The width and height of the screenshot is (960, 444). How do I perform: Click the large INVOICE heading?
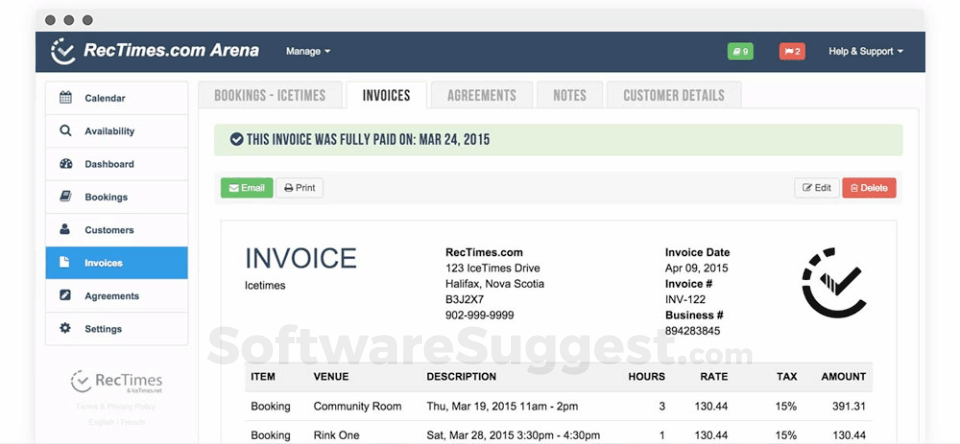[x=301, y=258]
